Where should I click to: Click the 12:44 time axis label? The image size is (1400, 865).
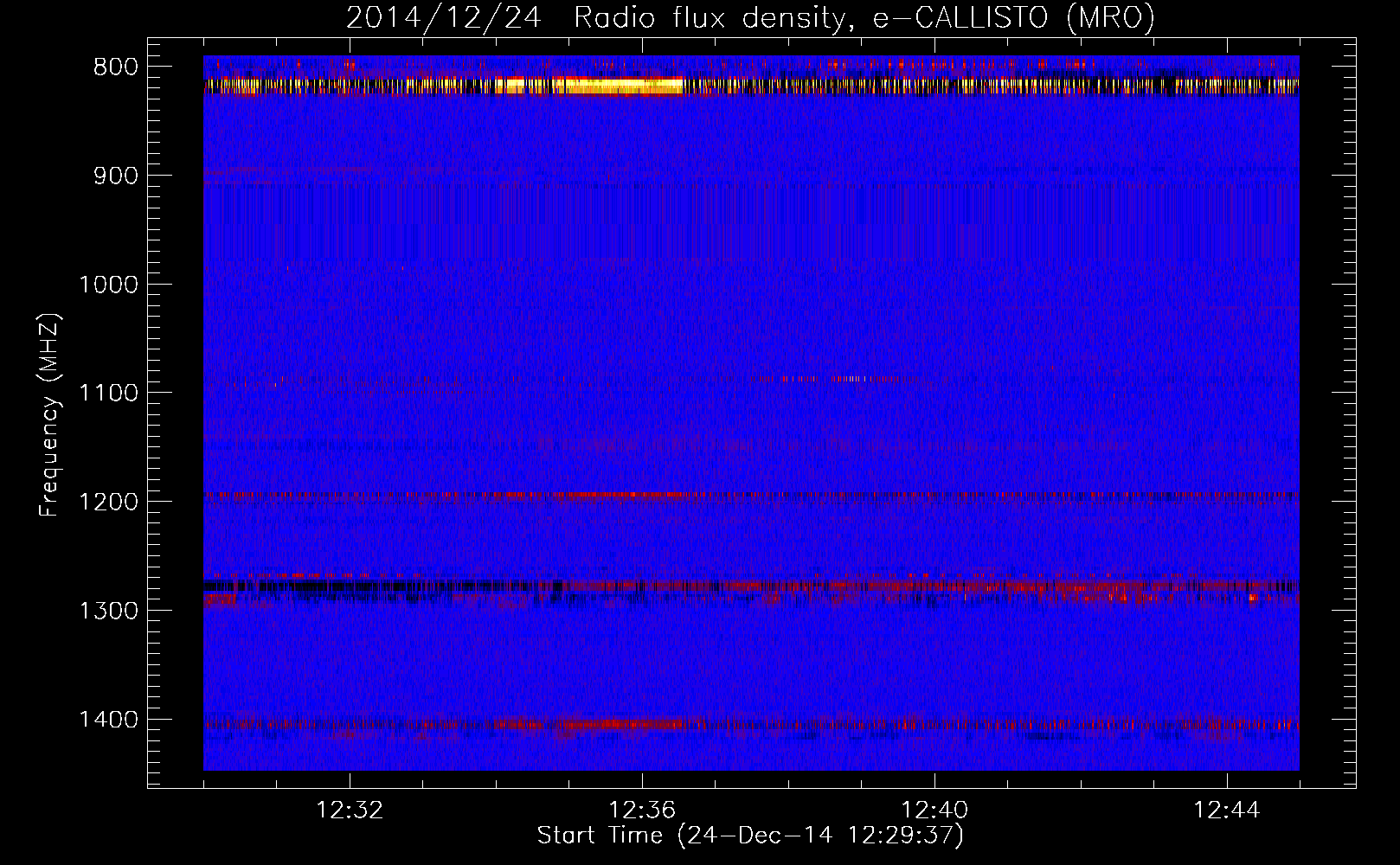coord(1227,811)
